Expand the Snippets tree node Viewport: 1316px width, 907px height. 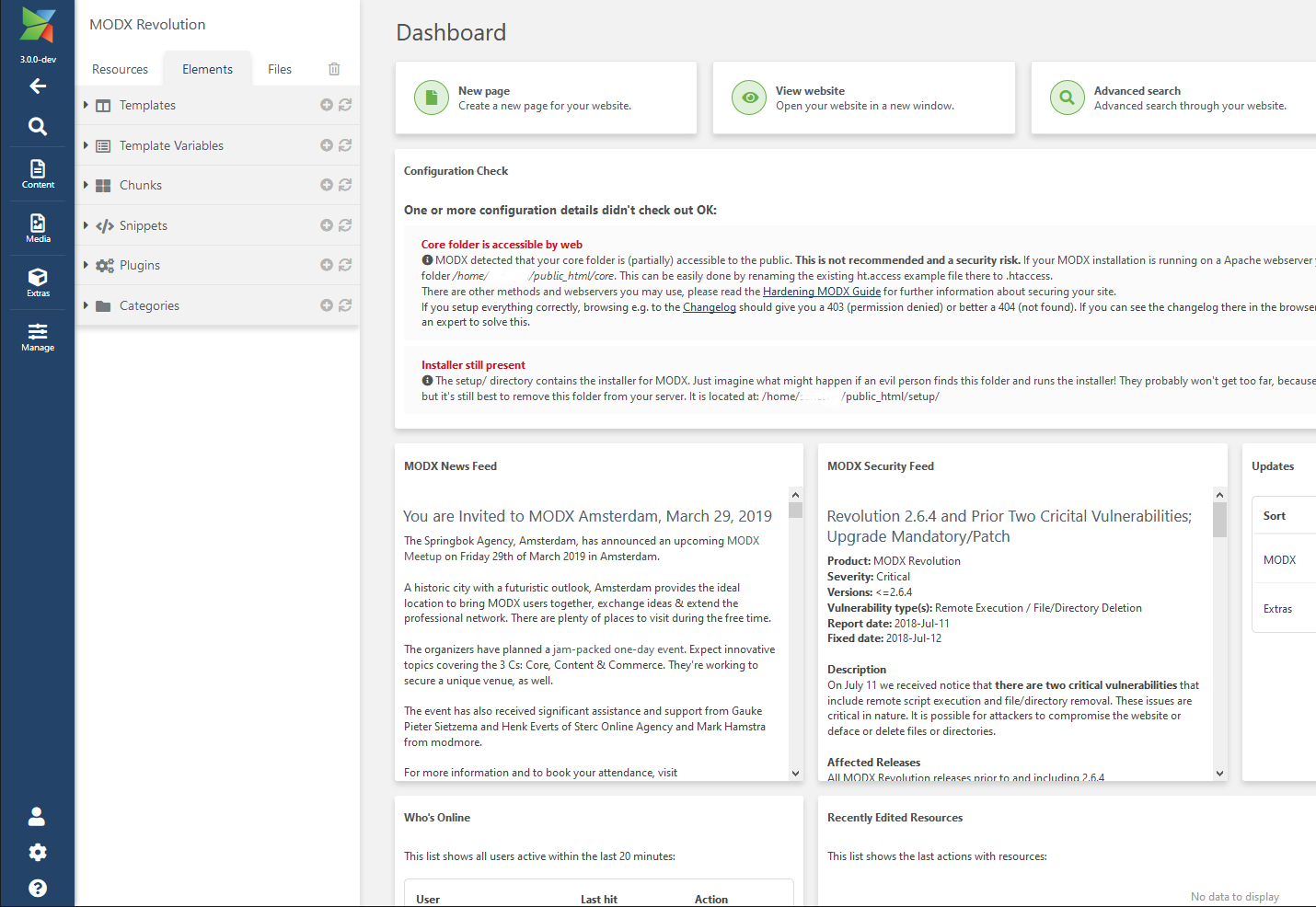(86, 225)
